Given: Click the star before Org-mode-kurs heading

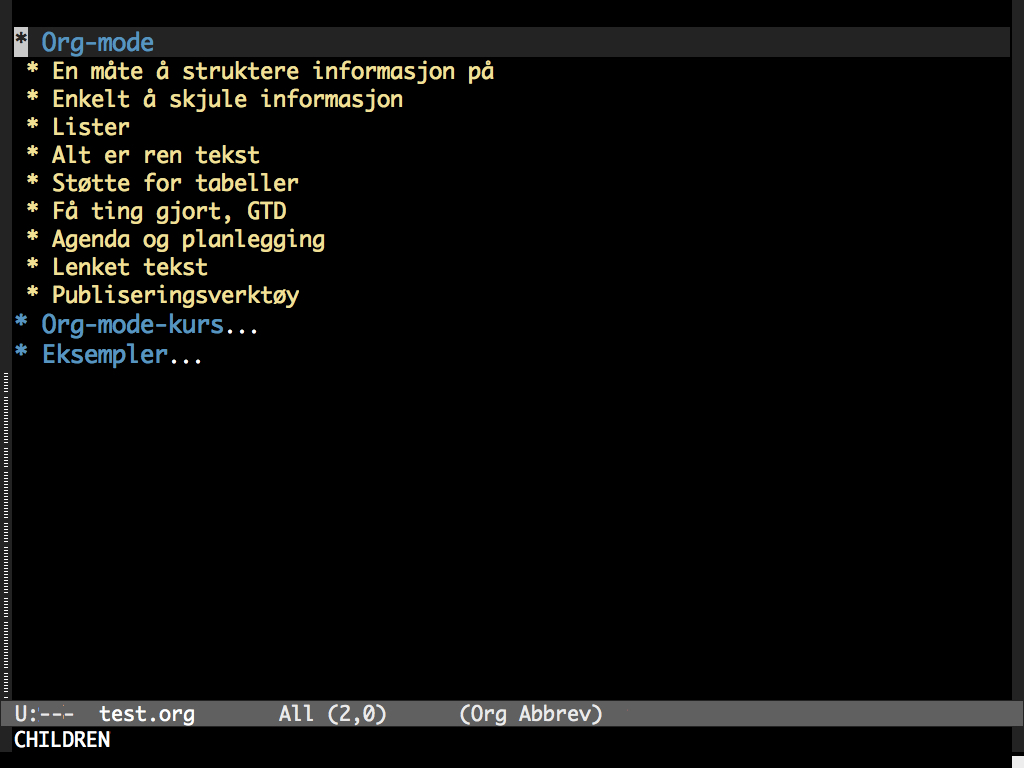Looking at the screenshot, I should click(21, 326).
